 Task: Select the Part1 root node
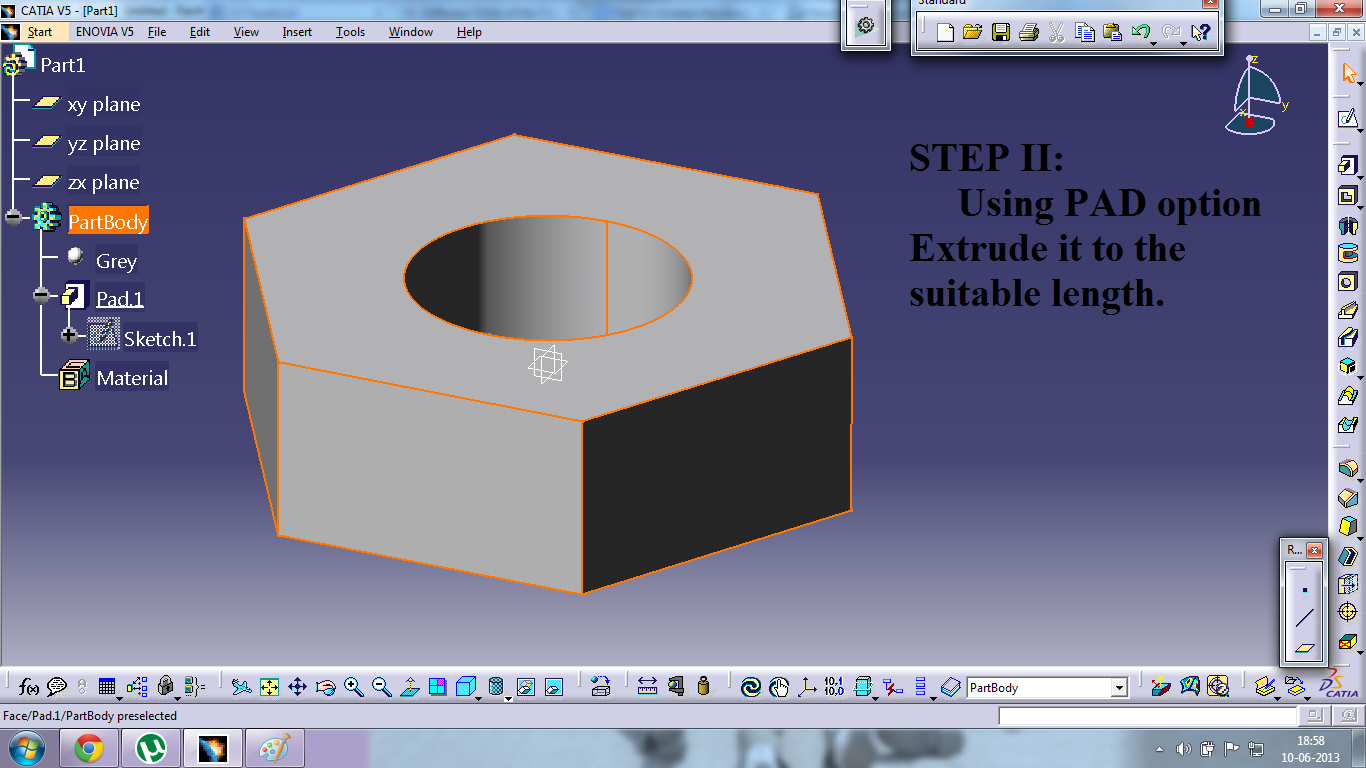tap(62, 65)
